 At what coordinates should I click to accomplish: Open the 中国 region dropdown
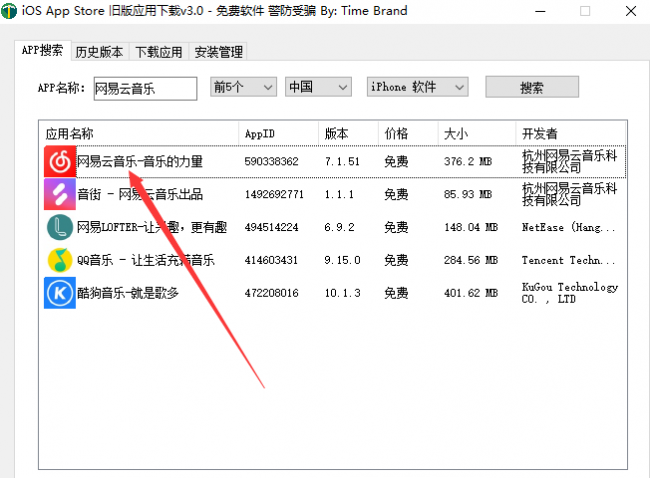(318, 87)
